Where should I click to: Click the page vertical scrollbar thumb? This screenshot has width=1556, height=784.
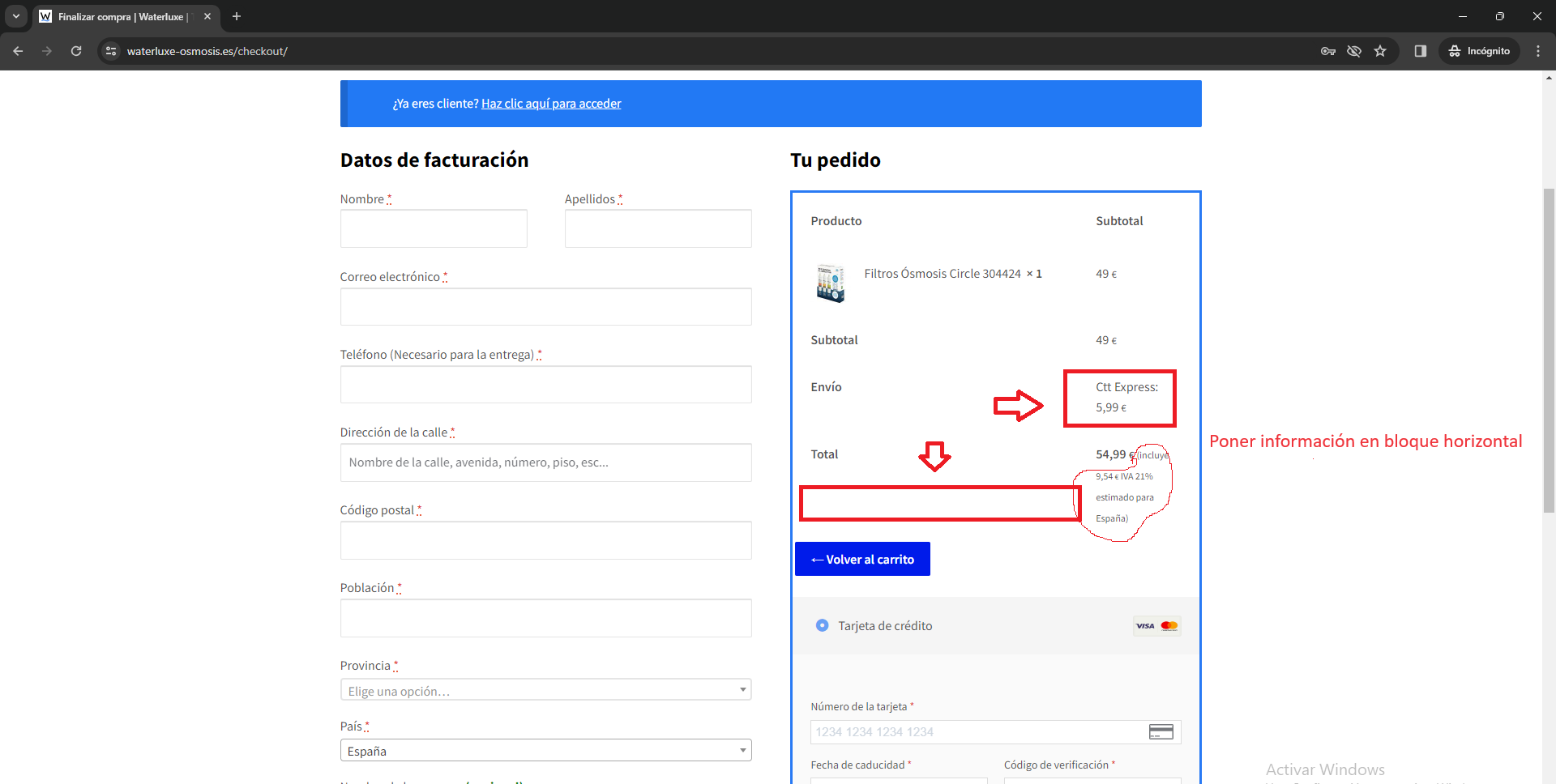1549,350
